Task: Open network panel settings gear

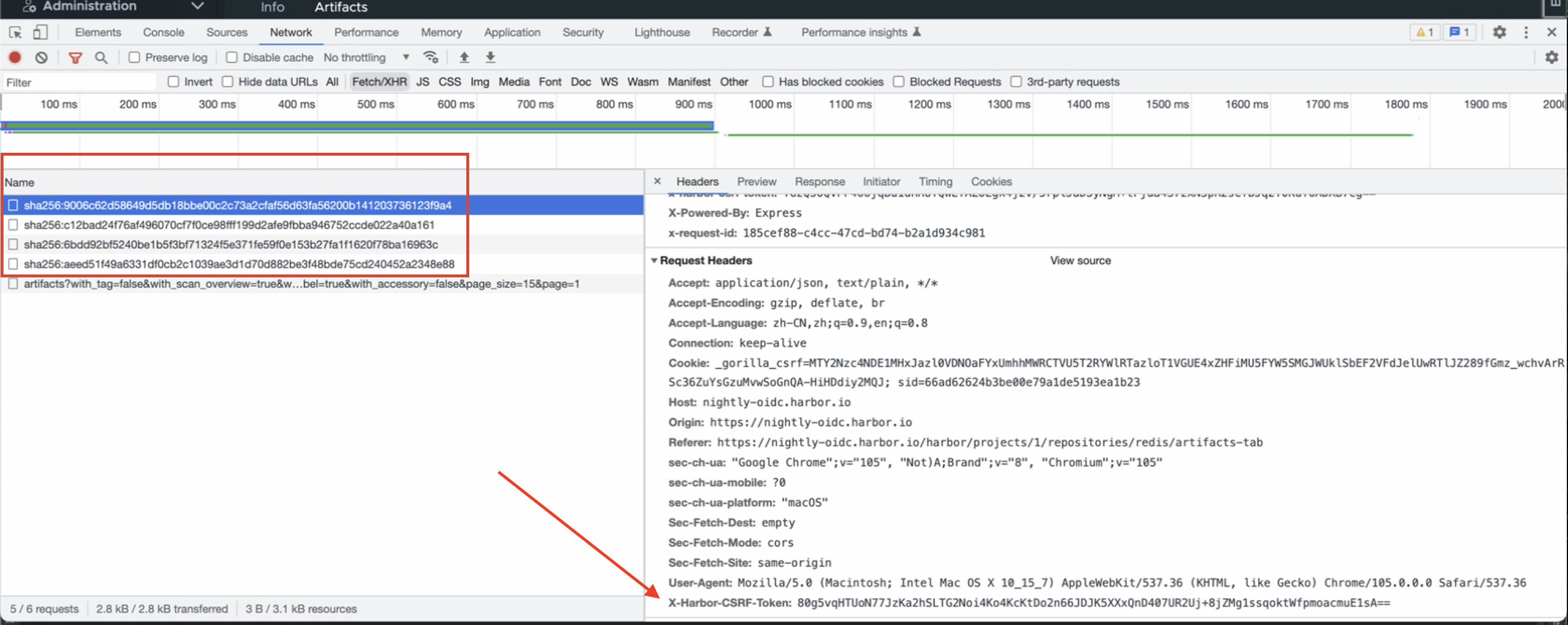Action: tap(1551, 57)
